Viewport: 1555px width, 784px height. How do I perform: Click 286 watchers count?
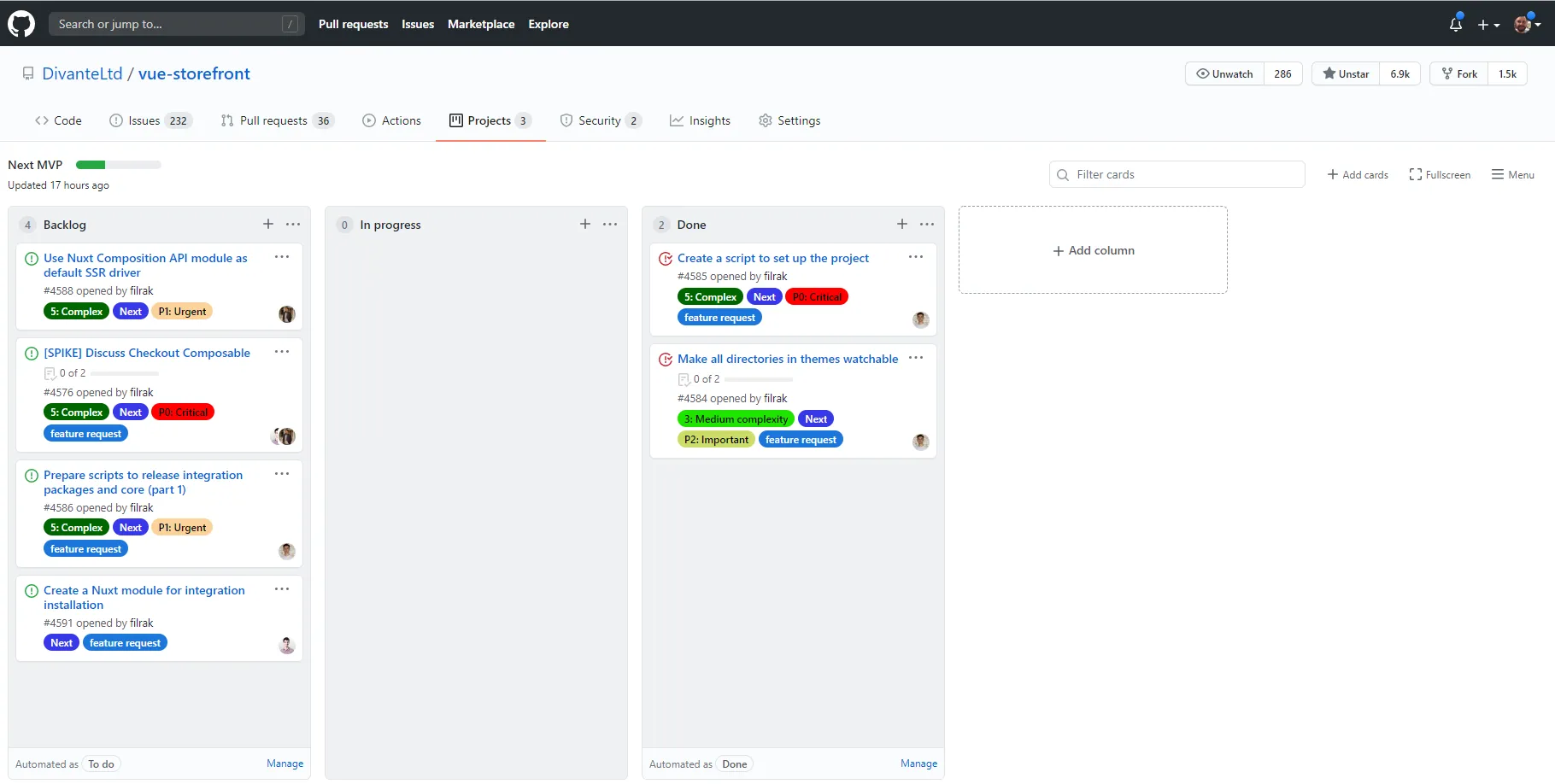pos(1282,73)
